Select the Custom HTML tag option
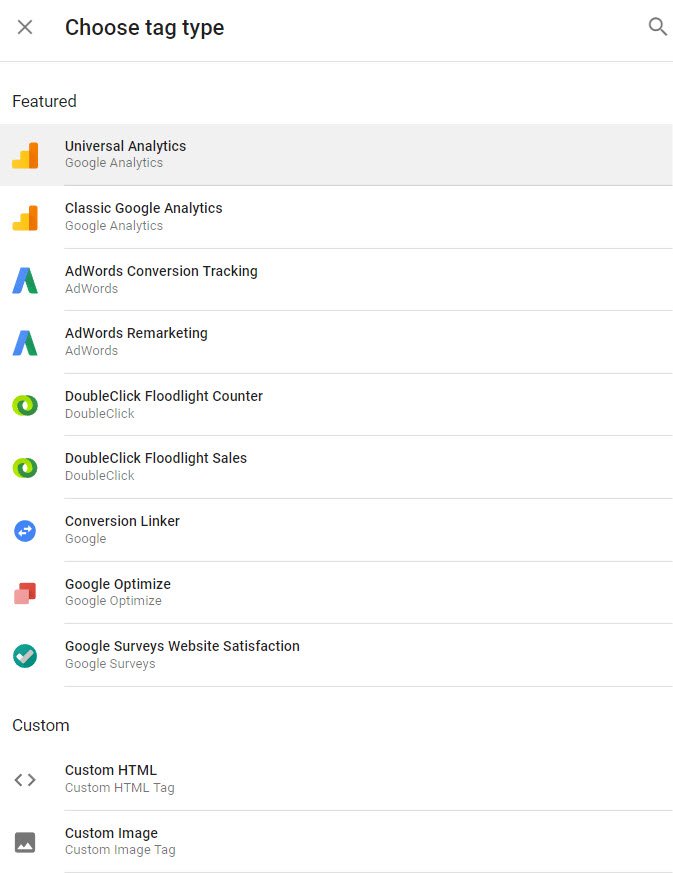 336,779
